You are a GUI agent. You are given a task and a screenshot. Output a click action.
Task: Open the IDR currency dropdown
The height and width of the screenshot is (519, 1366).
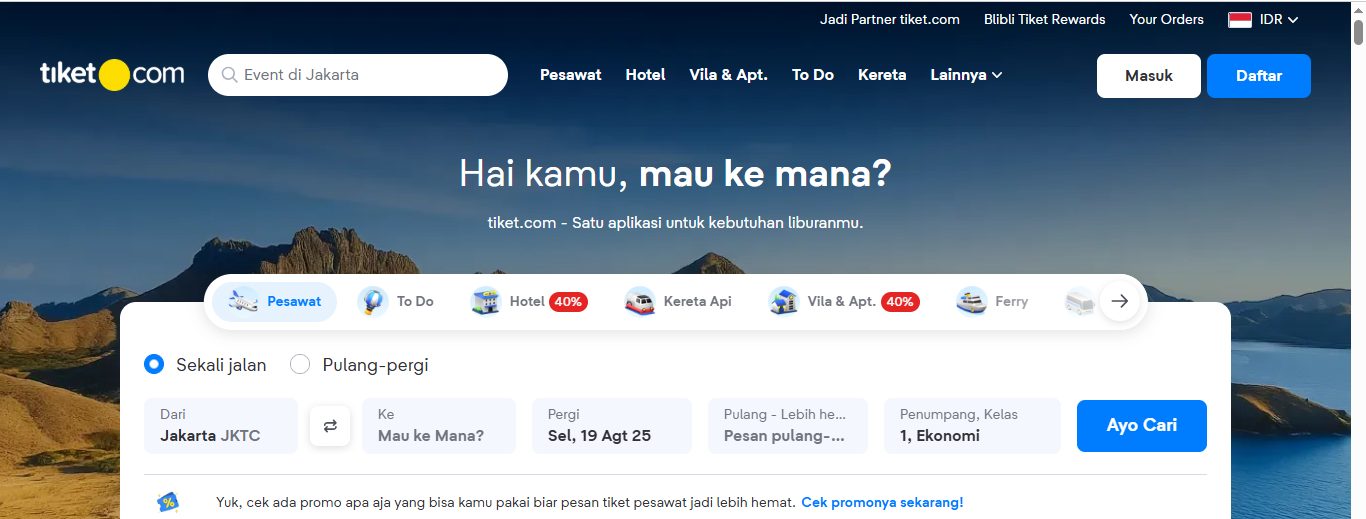1263,19
